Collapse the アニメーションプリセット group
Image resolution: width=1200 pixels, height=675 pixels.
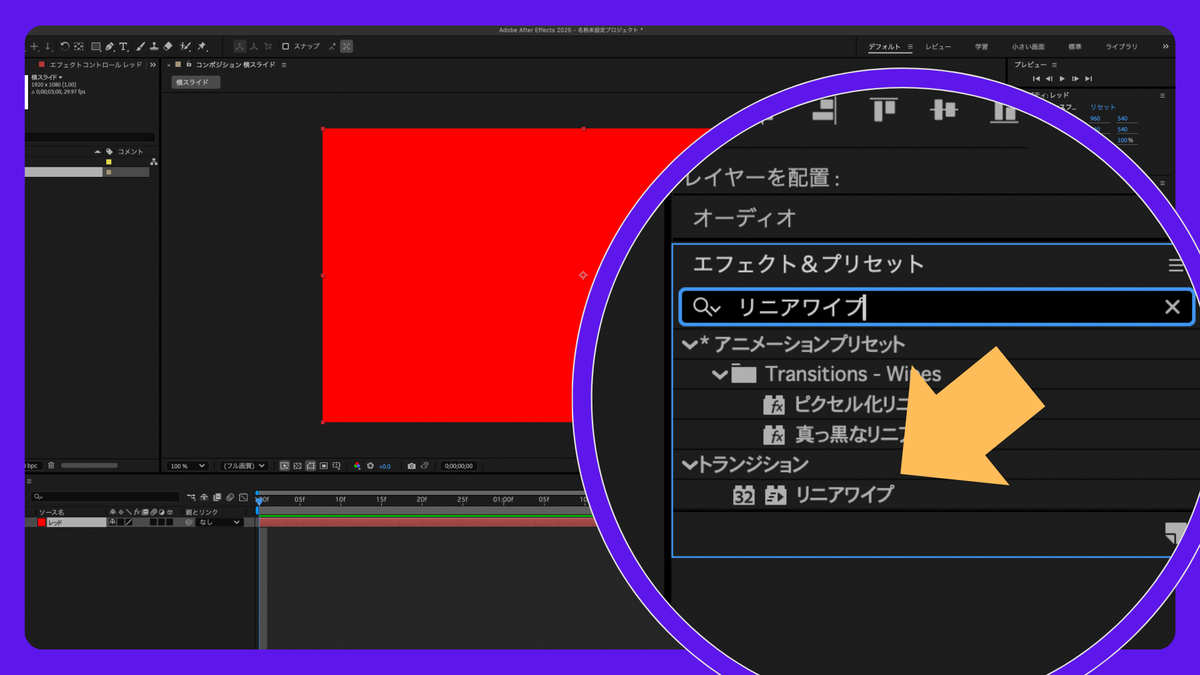689,345
